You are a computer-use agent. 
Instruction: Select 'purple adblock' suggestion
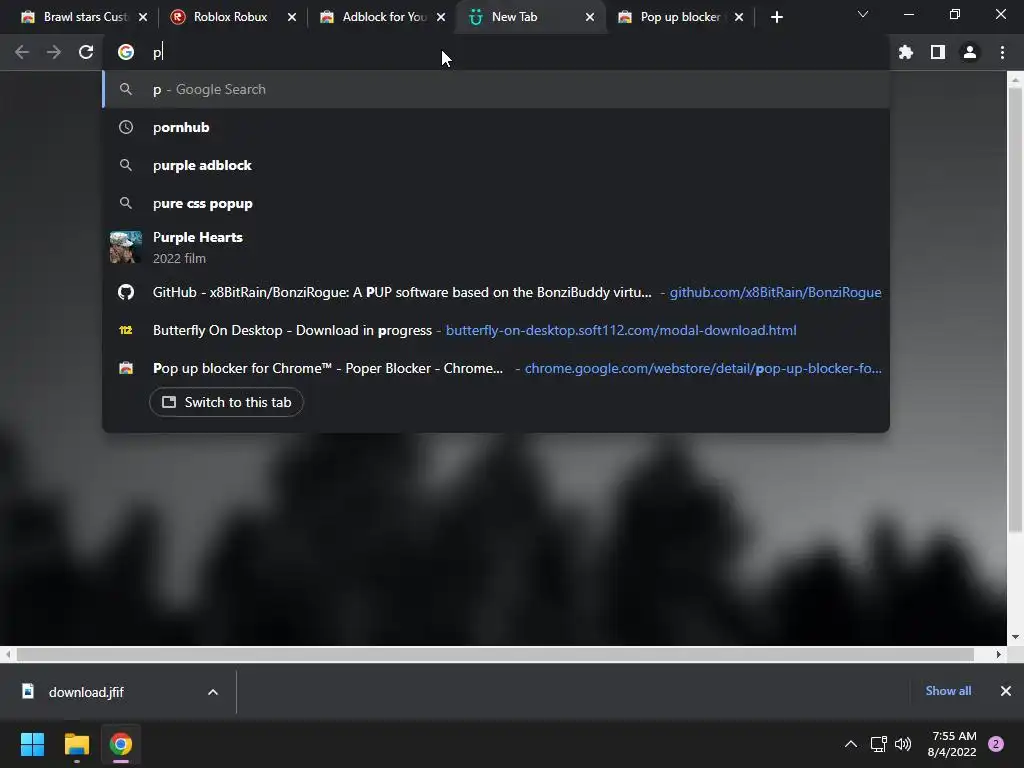point(496,165)
